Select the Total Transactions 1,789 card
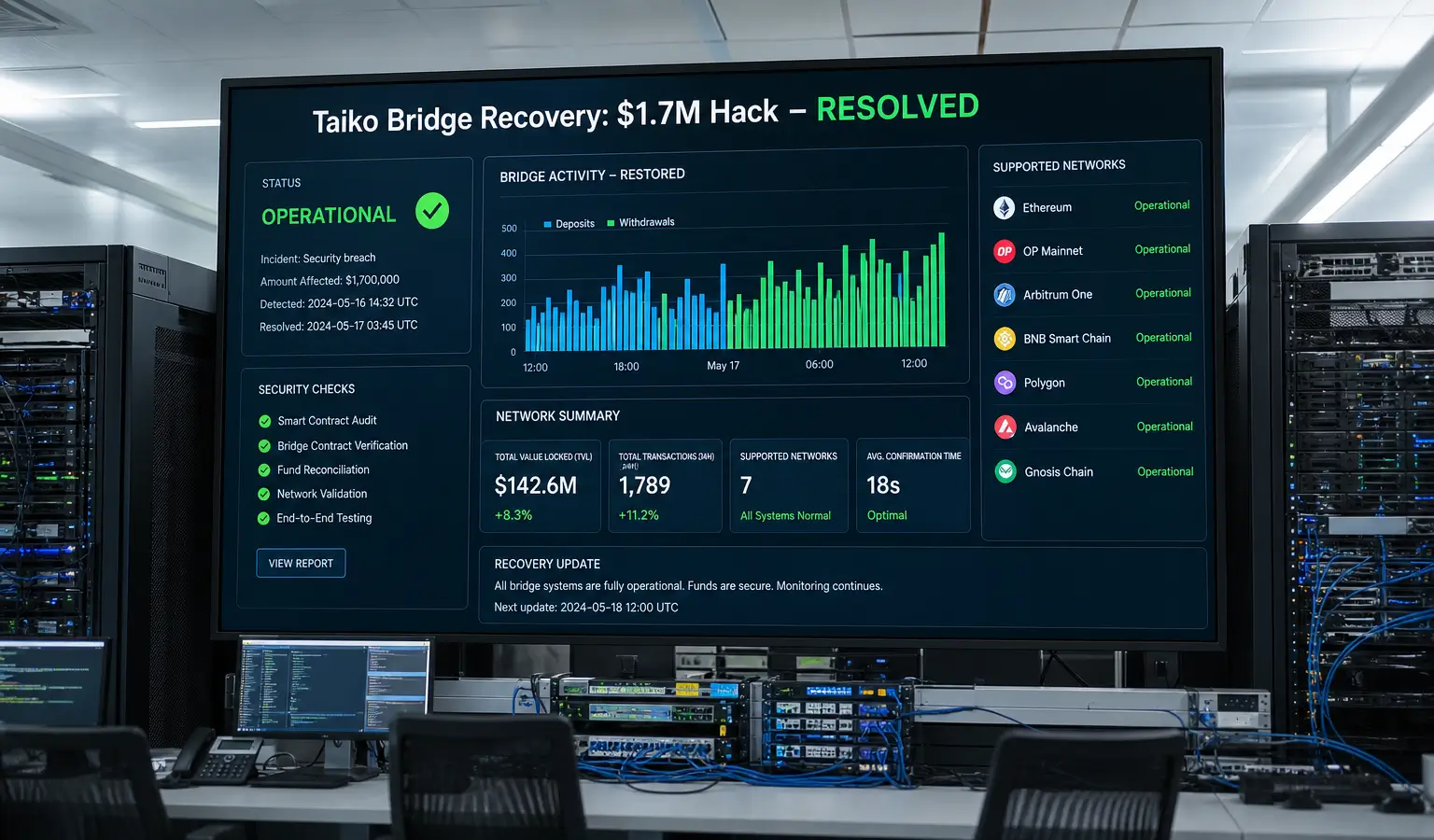This screenshot has height=840, width=1434. (665, 485)
